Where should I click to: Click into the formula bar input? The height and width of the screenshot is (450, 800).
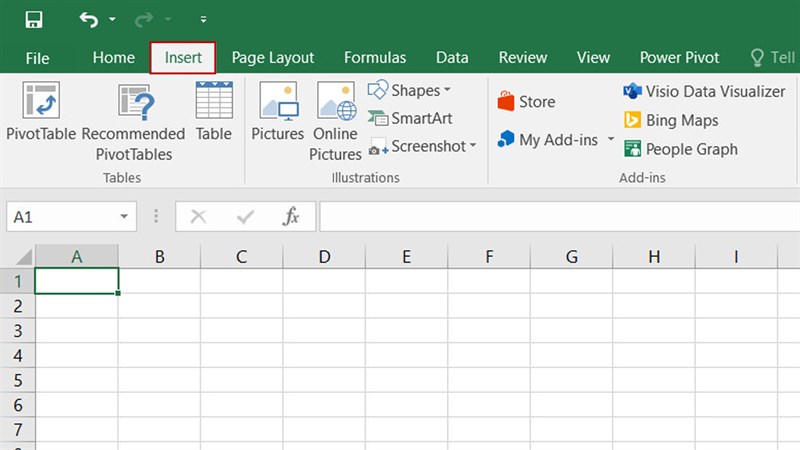pyautogui.click(x=560, y=217)
